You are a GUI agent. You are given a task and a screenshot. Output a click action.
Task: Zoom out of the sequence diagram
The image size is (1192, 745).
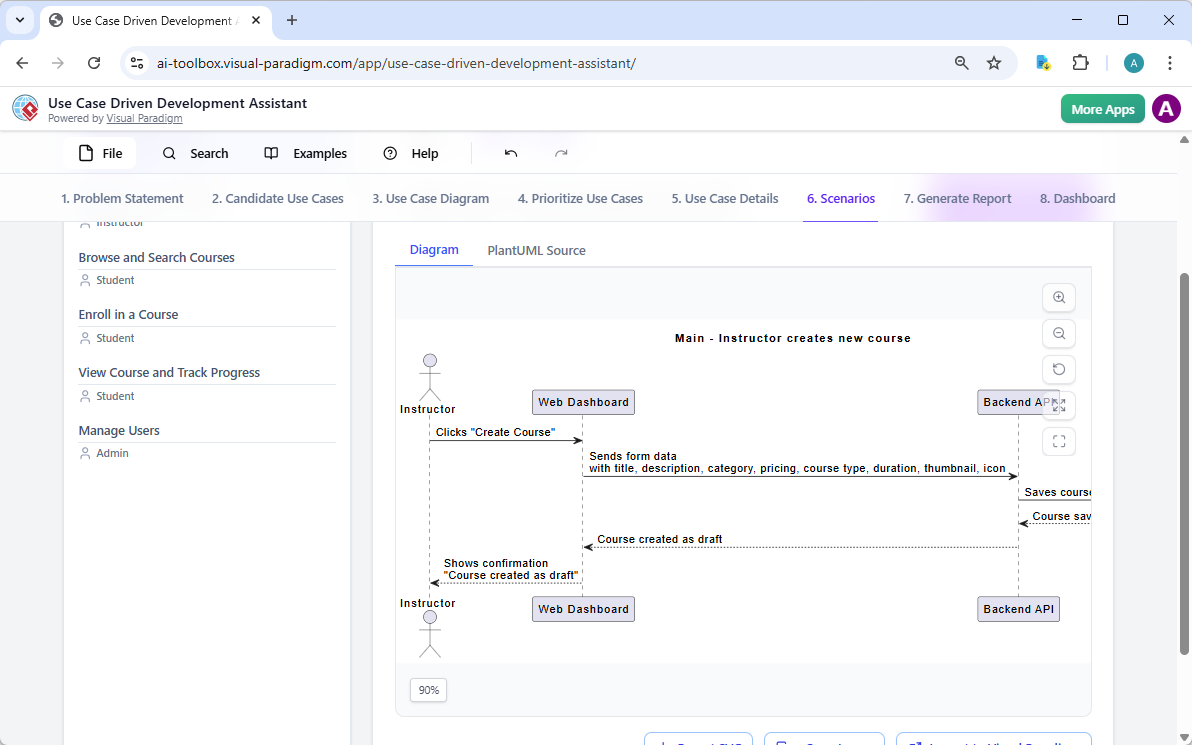coord(1058,333)
